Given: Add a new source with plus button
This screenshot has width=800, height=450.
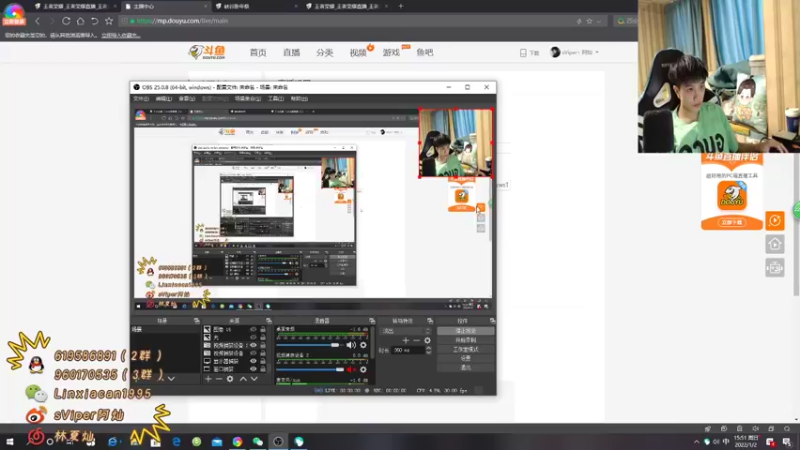Looking at the screenshot, I should click(x=208, y=379).
